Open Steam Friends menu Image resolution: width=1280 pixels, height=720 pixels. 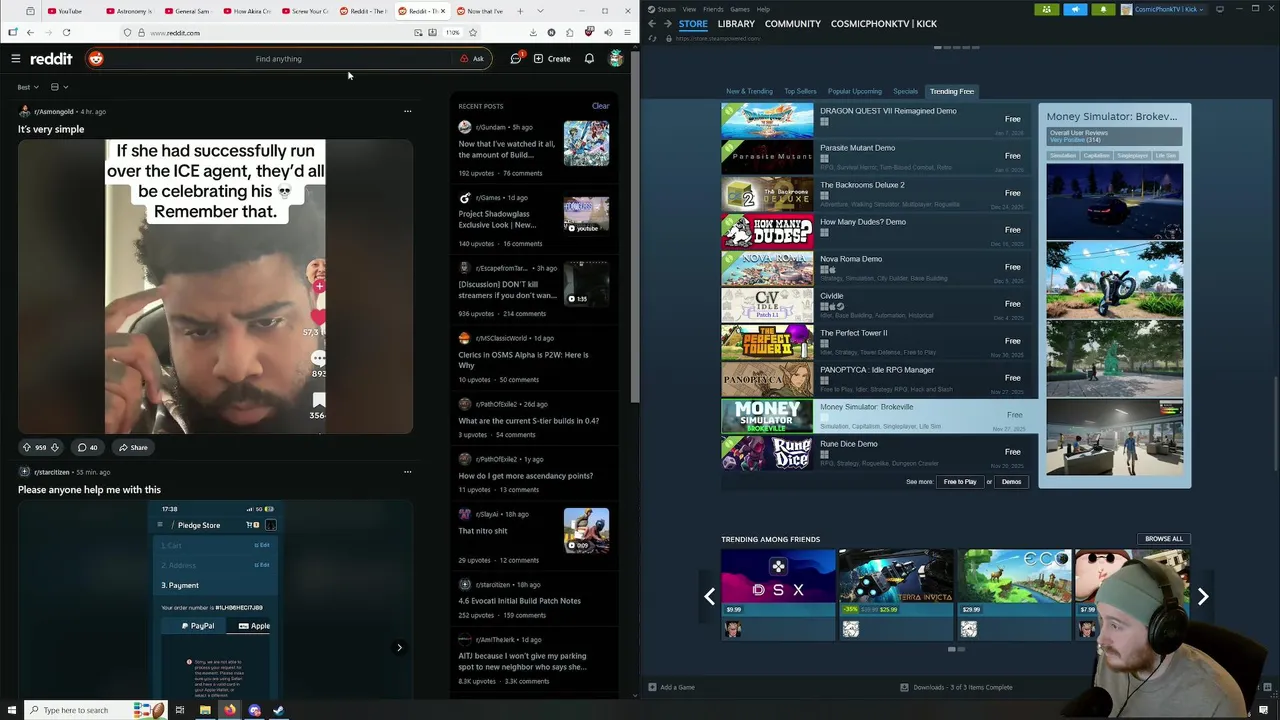point(713,9)
